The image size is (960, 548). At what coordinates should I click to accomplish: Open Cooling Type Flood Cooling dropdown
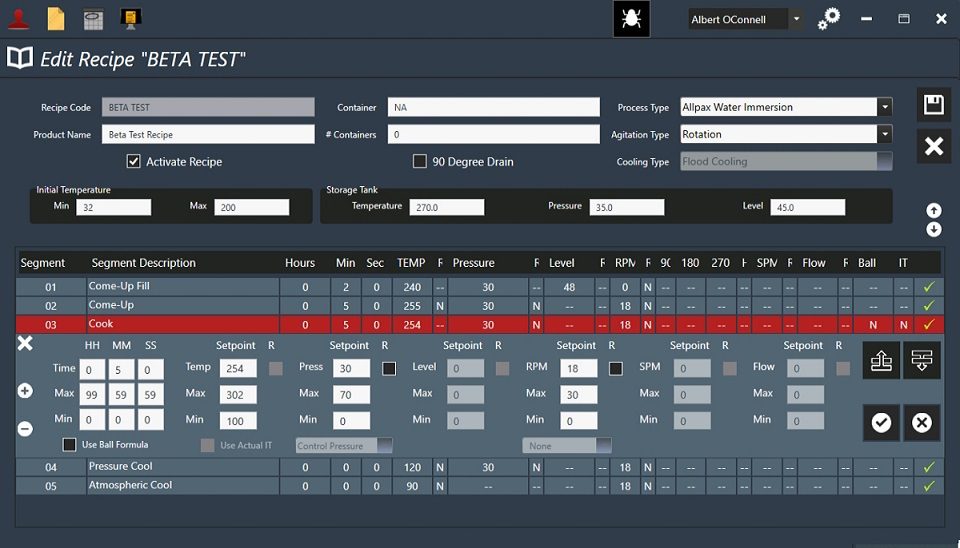coord(885,162)
